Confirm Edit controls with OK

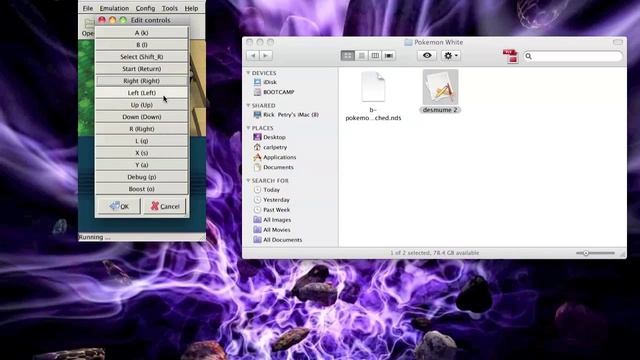(119, 207)
